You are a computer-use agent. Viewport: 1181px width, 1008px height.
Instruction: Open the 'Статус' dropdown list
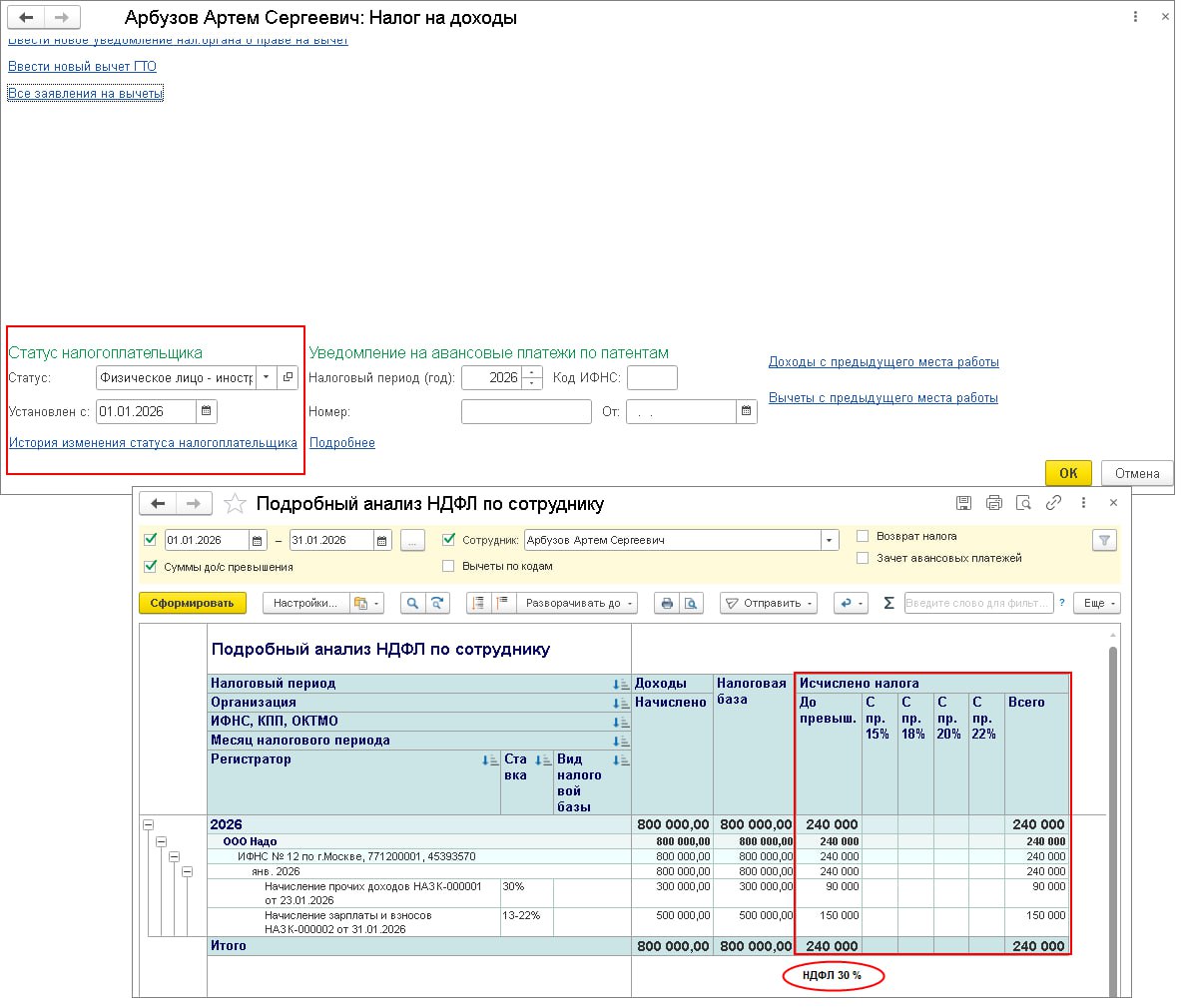point(266,378)
